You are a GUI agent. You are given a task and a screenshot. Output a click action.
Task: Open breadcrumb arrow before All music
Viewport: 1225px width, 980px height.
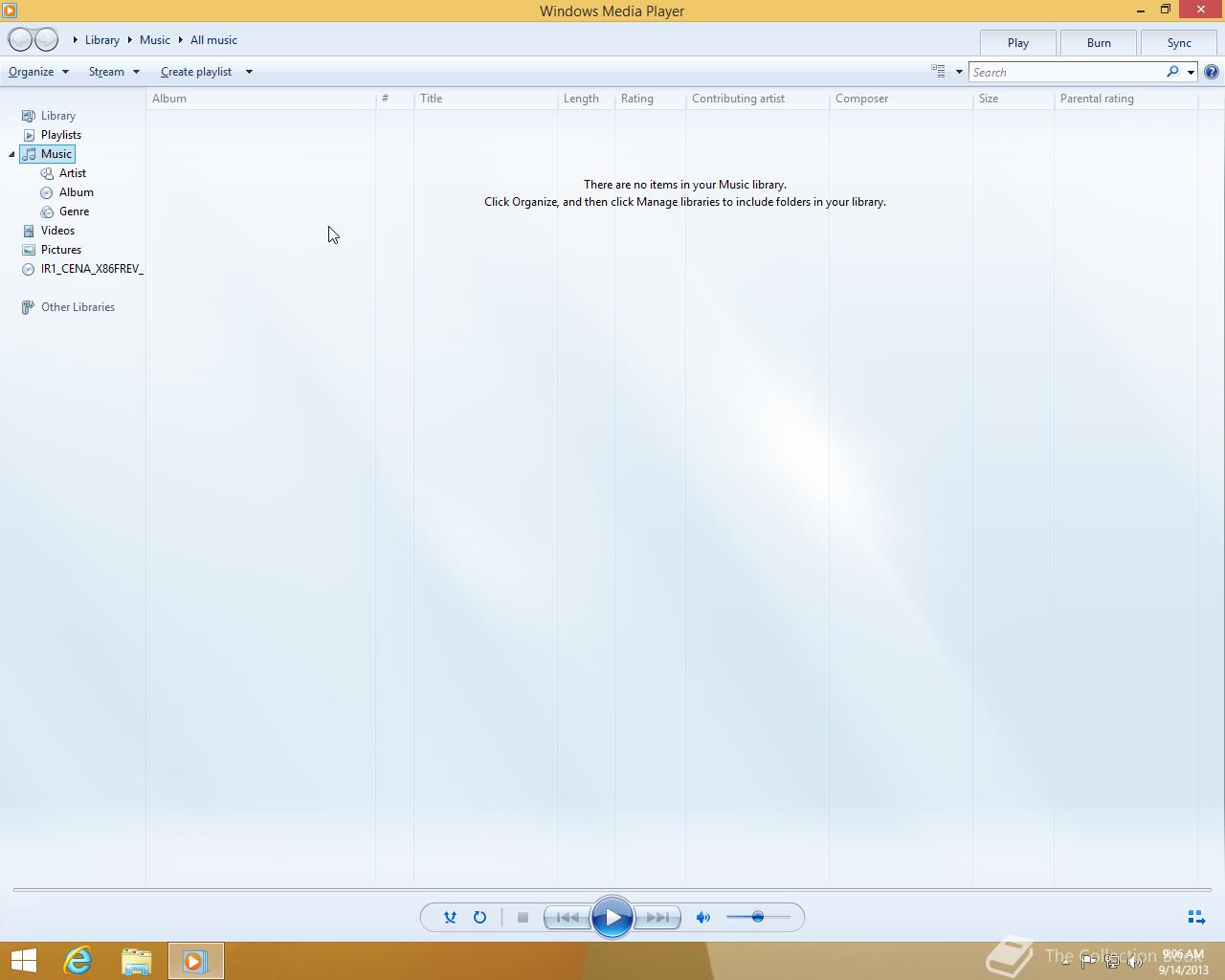(x=180, y=40)
